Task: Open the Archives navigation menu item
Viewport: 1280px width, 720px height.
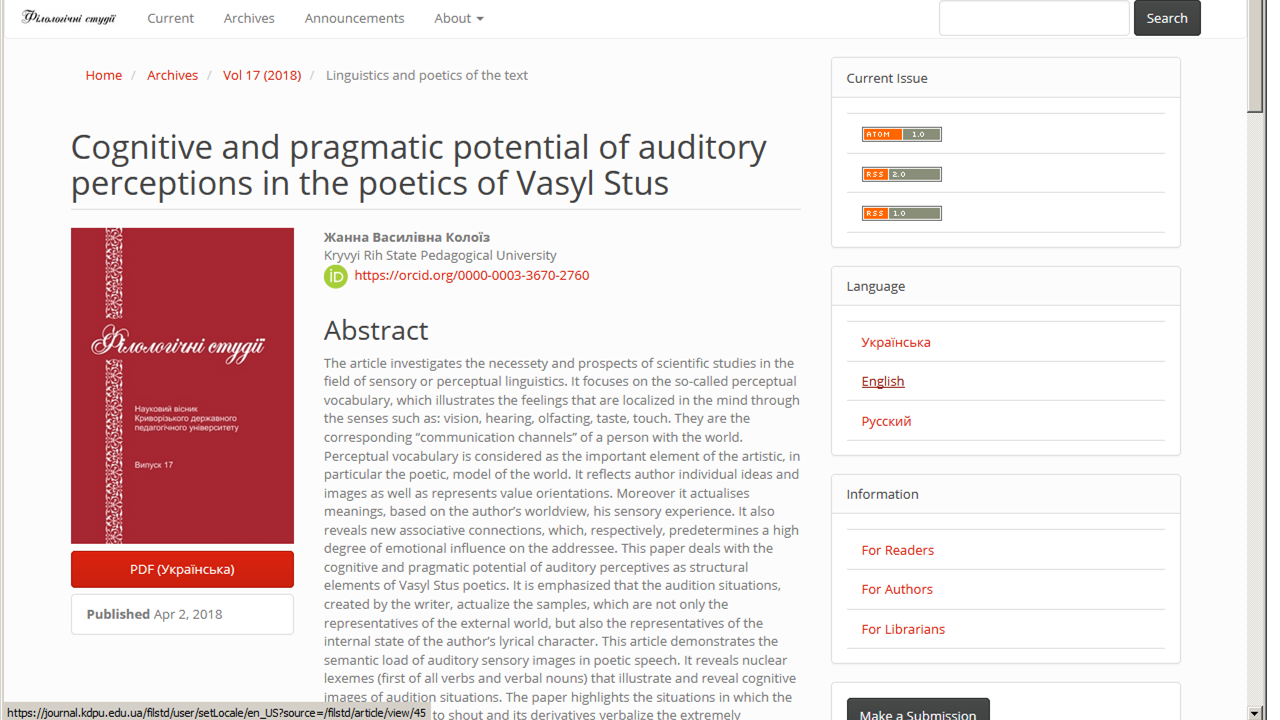Action: point(249,18)
